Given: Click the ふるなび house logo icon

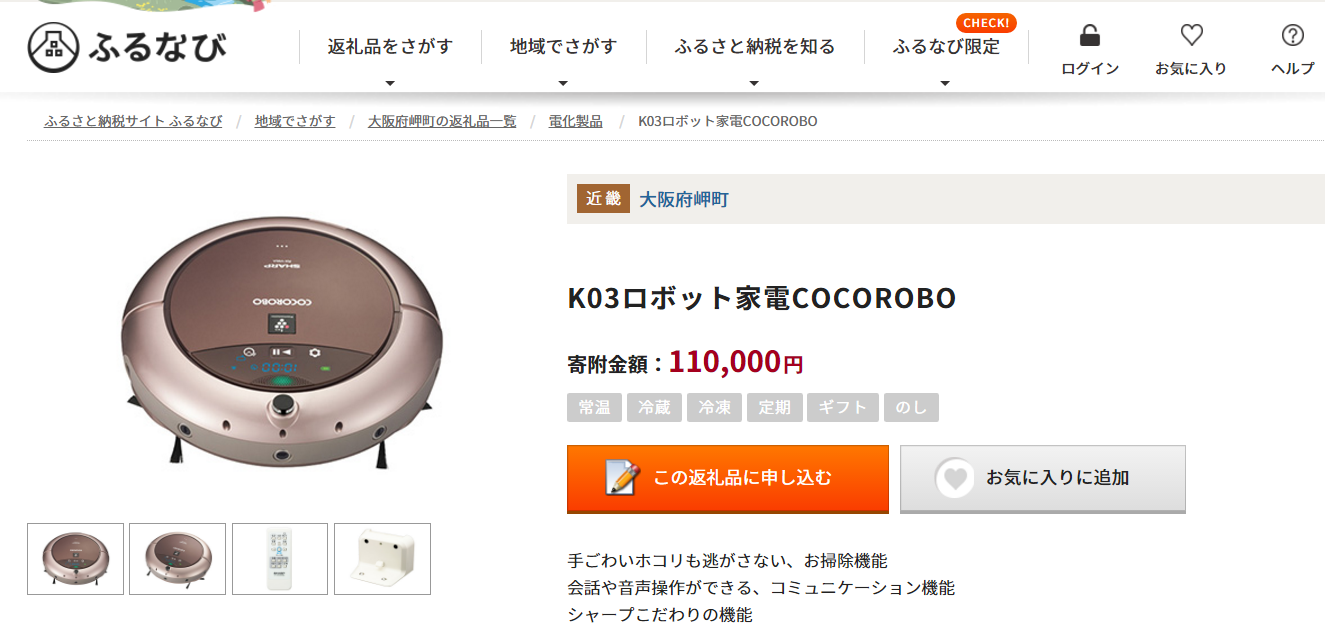Looking at the screenshot, I should 53,47.
